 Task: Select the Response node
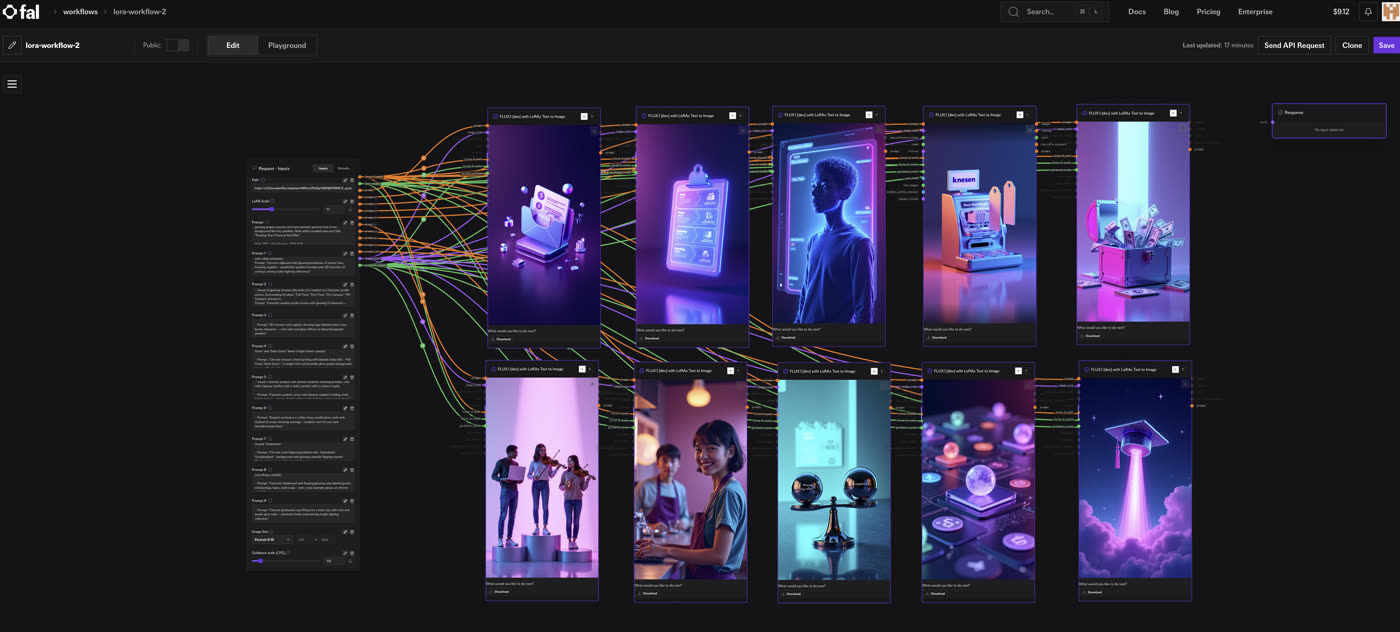point(1329,121)
